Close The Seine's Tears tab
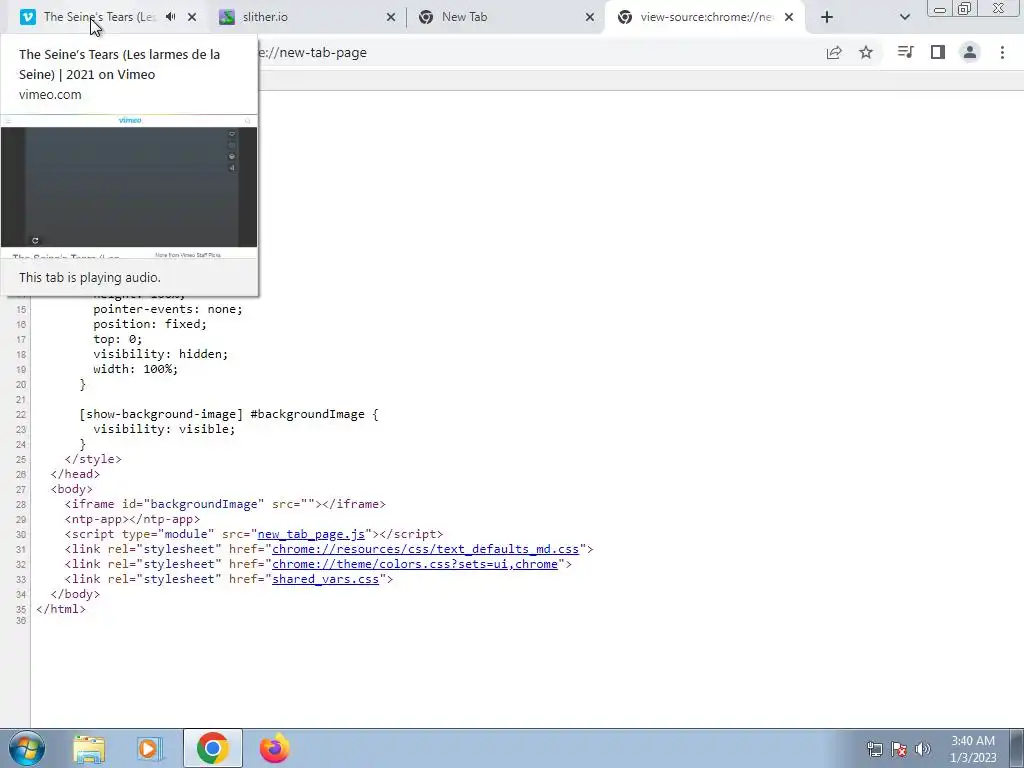Image resolution: width=1024 pixels, height=768 pixels. click(192, 17)
